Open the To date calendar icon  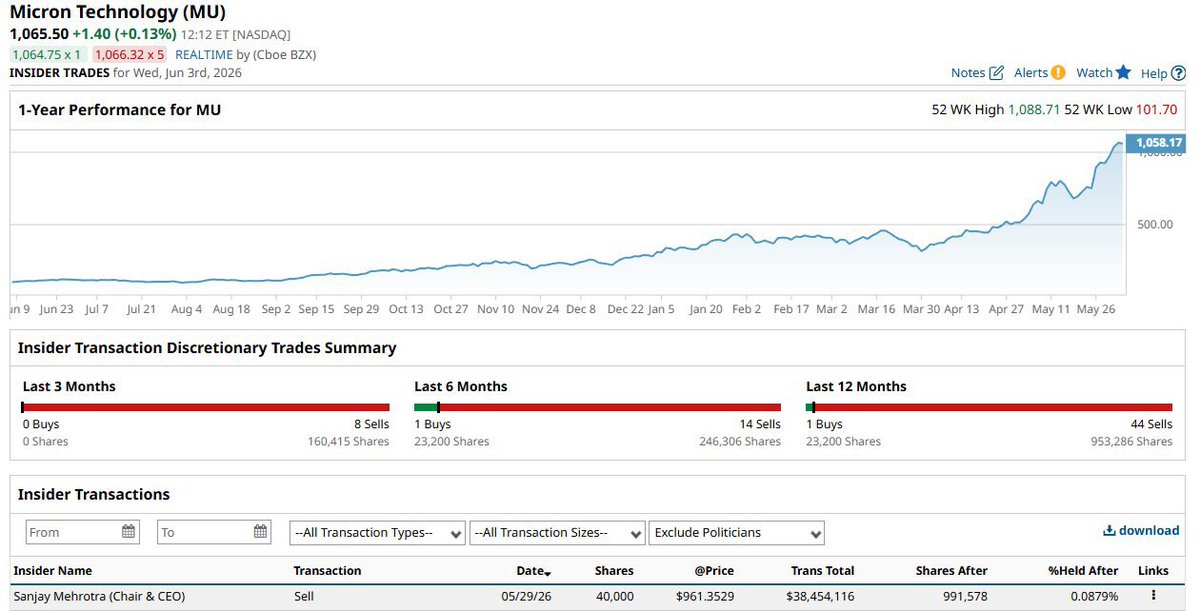(x=260, y=532)
